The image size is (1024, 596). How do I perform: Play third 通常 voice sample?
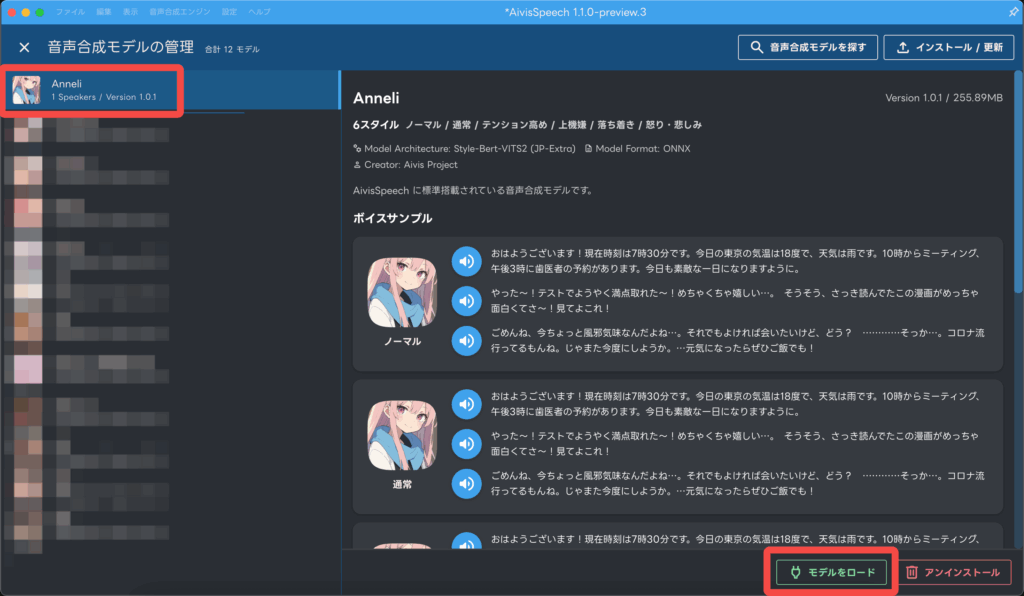(x=466, y=484)
